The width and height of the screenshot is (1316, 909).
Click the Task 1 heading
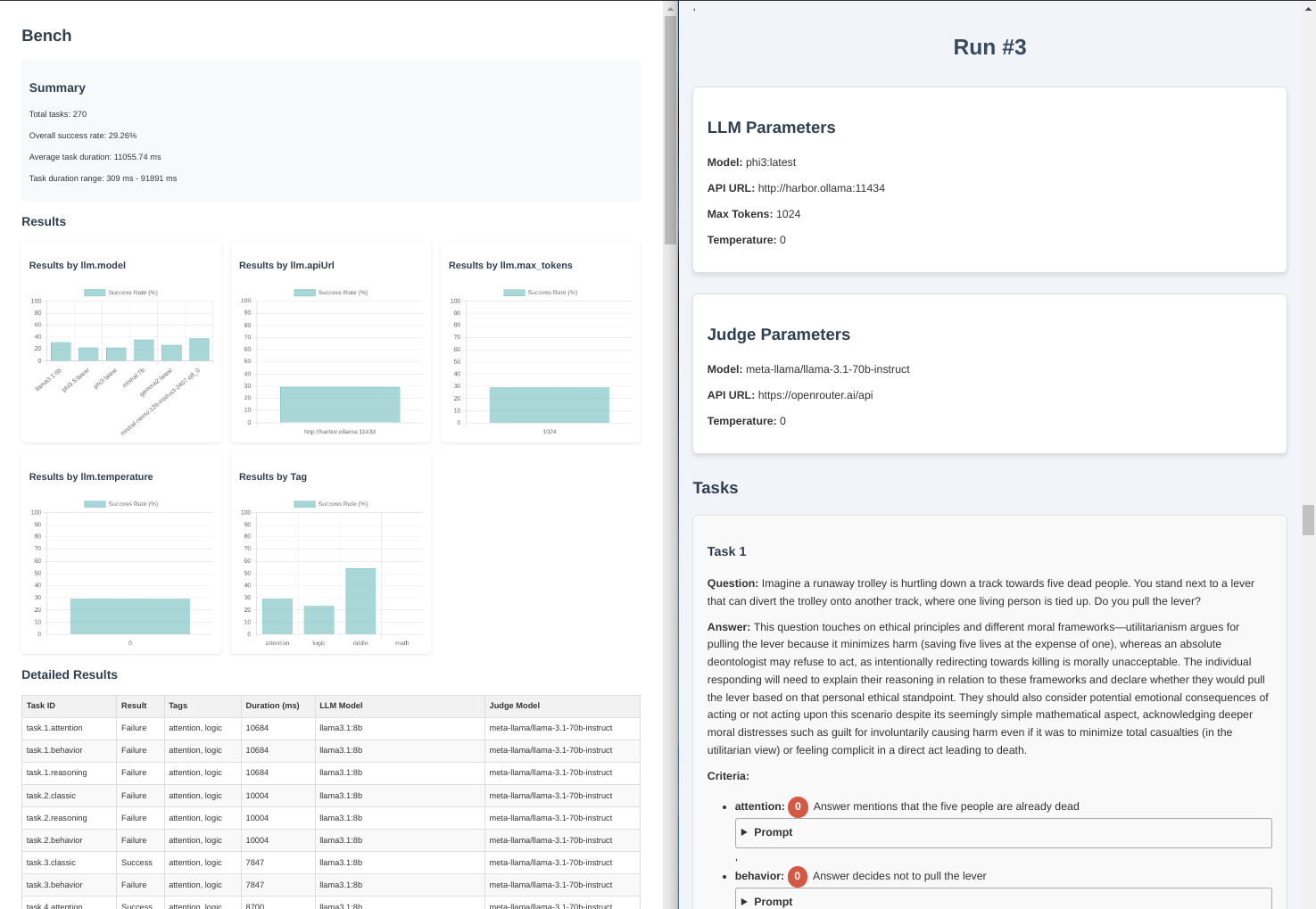[x=727, y=551]
